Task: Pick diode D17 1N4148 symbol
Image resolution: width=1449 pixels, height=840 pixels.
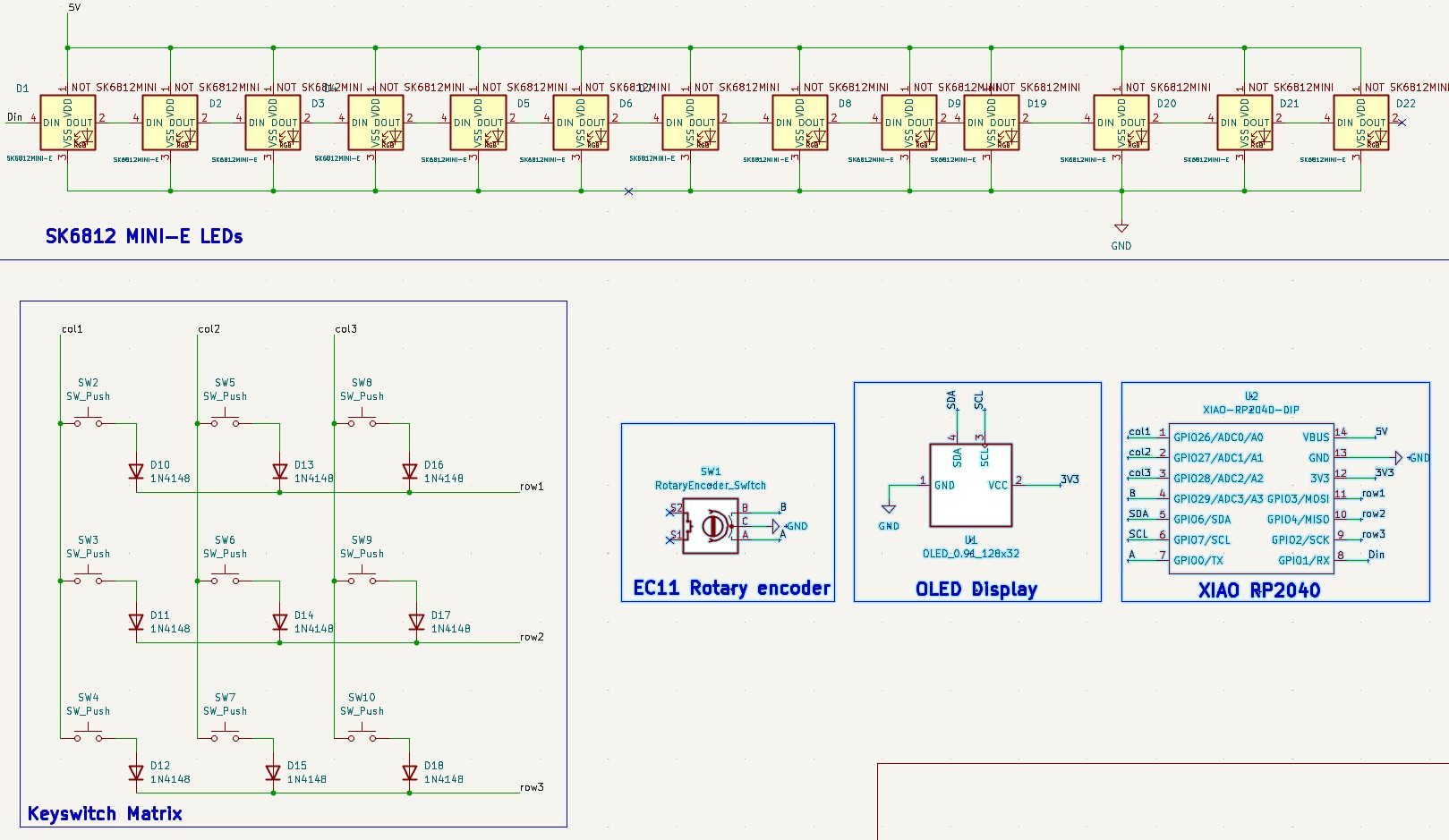Action: [416, 622]
